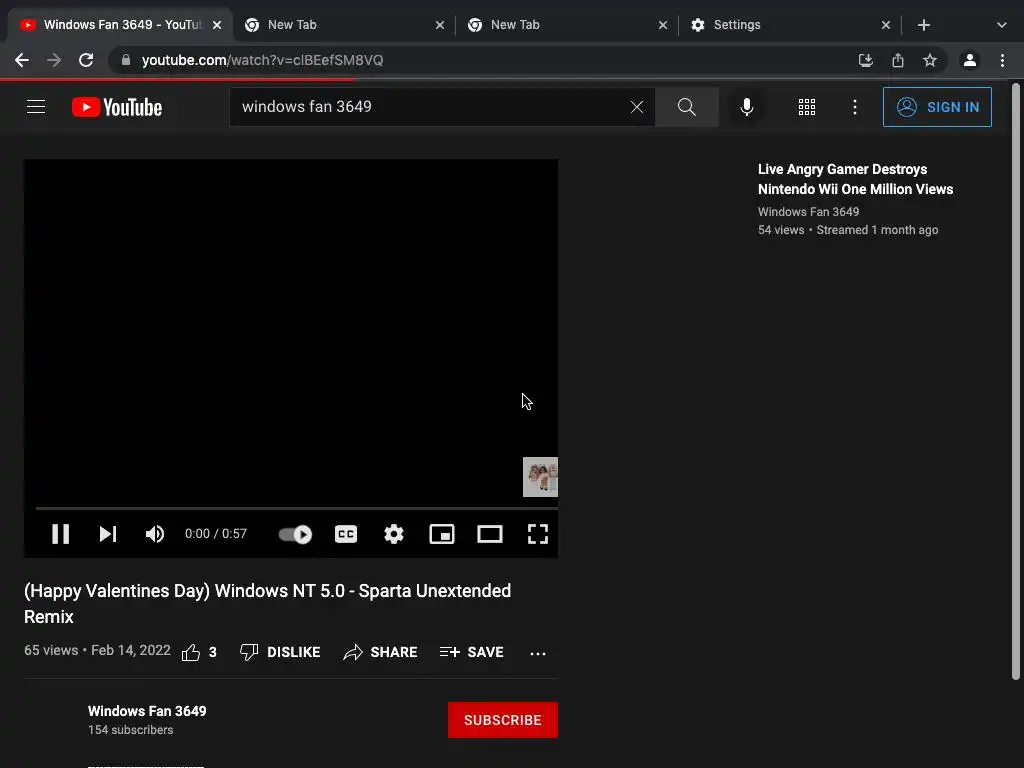This screenshot has width=1024, height=768.
Task: Share this video
Action: [x=380, y=652]
